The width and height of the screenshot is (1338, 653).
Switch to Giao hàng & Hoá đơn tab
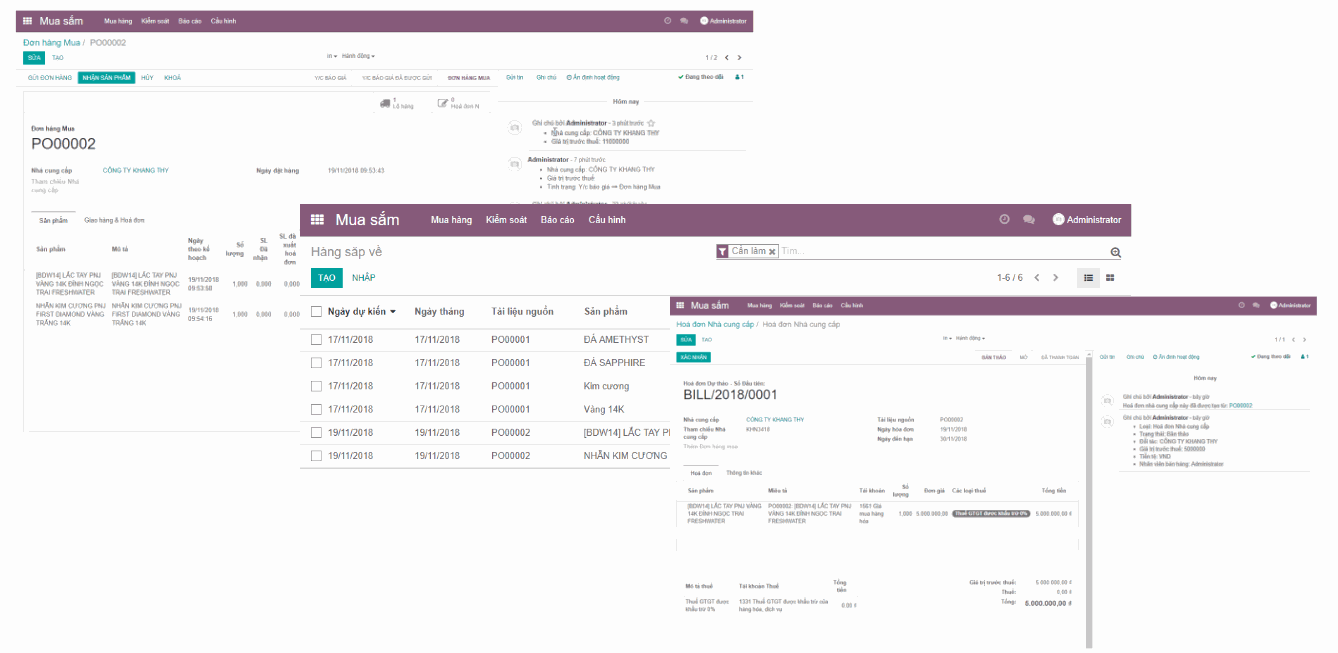coord(114,221)
